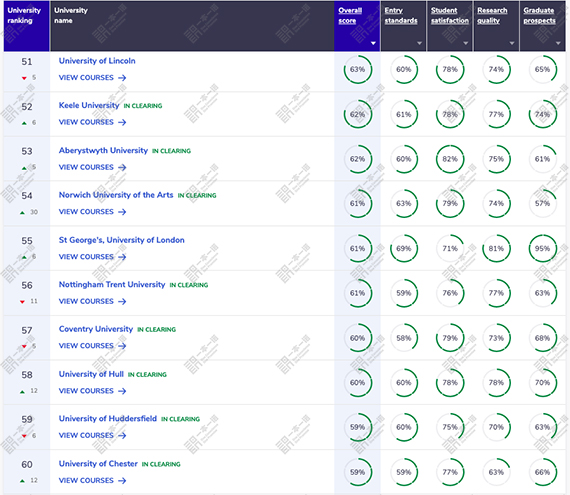Open University of Chester page

pos(98,464)
